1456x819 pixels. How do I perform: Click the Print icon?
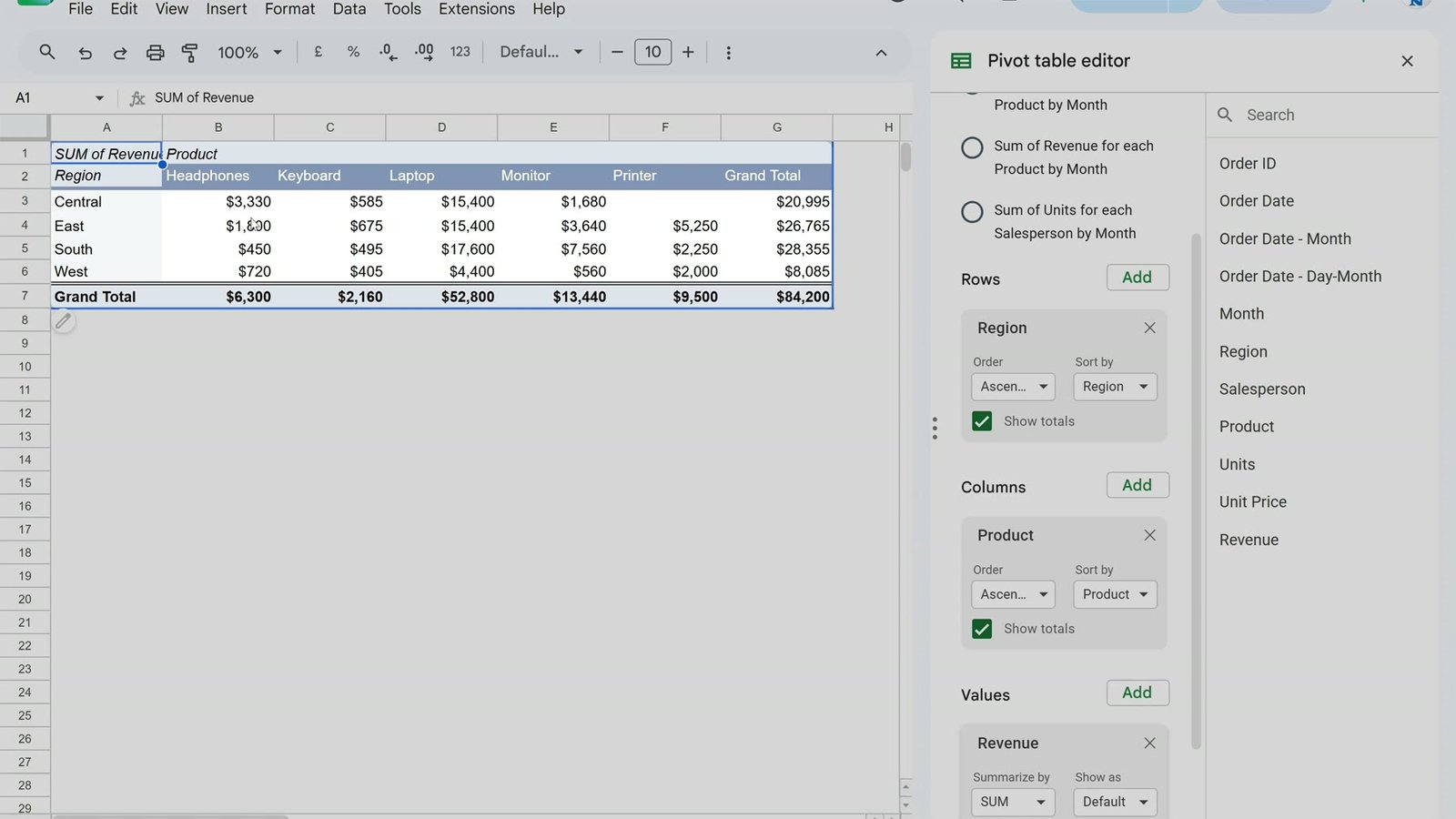(x=155, y=53)
